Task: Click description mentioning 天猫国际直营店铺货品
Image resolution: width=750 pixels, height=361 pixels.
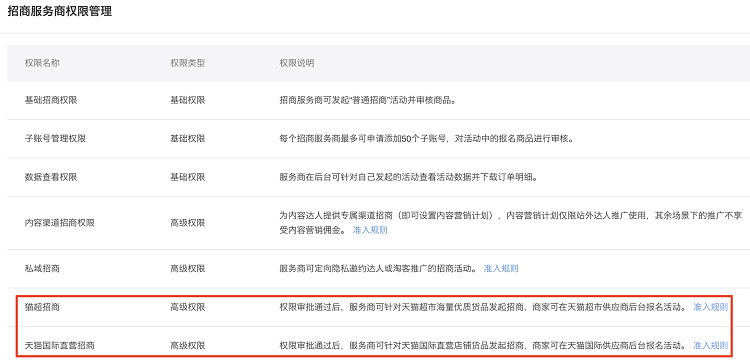Action: pos(483,345)
